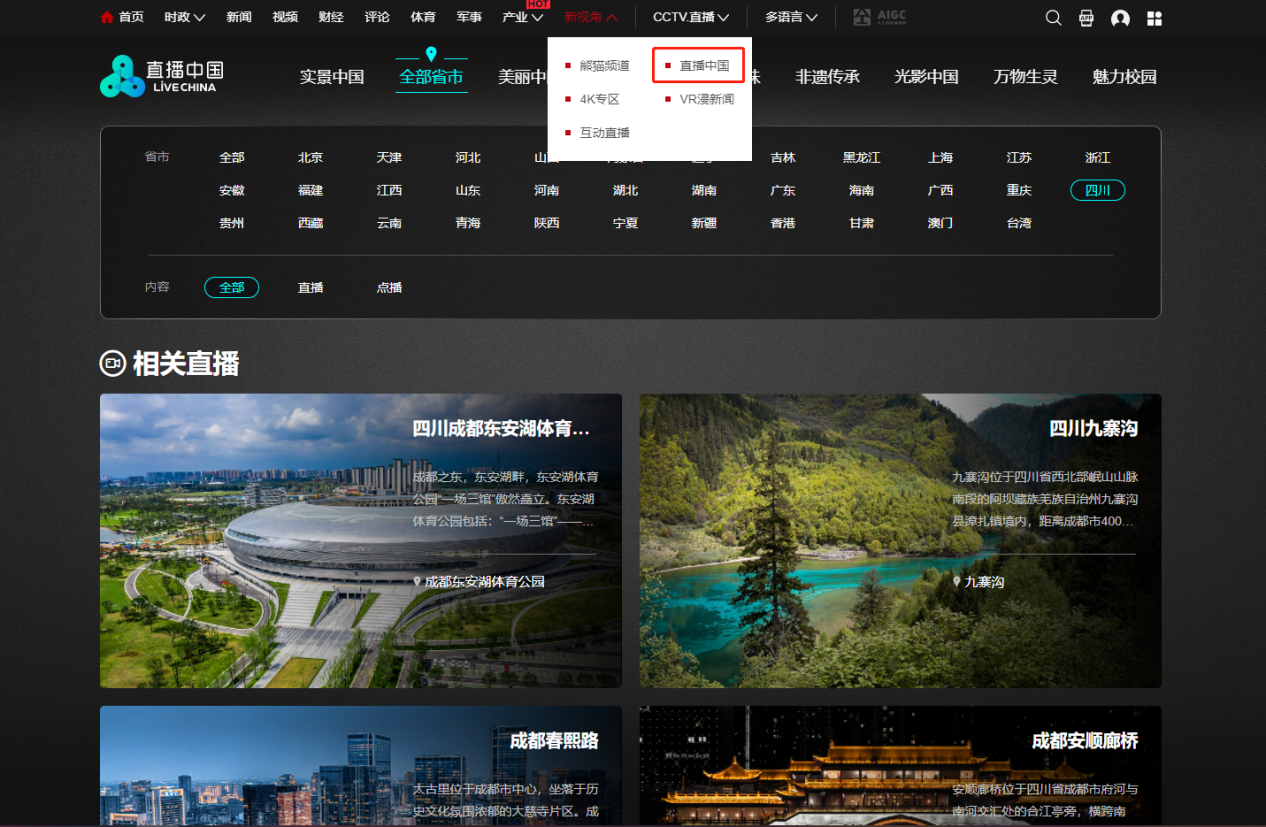Click the 直播中国 Live China logo
1266x827 pixels.
click(x=162, y=77)
